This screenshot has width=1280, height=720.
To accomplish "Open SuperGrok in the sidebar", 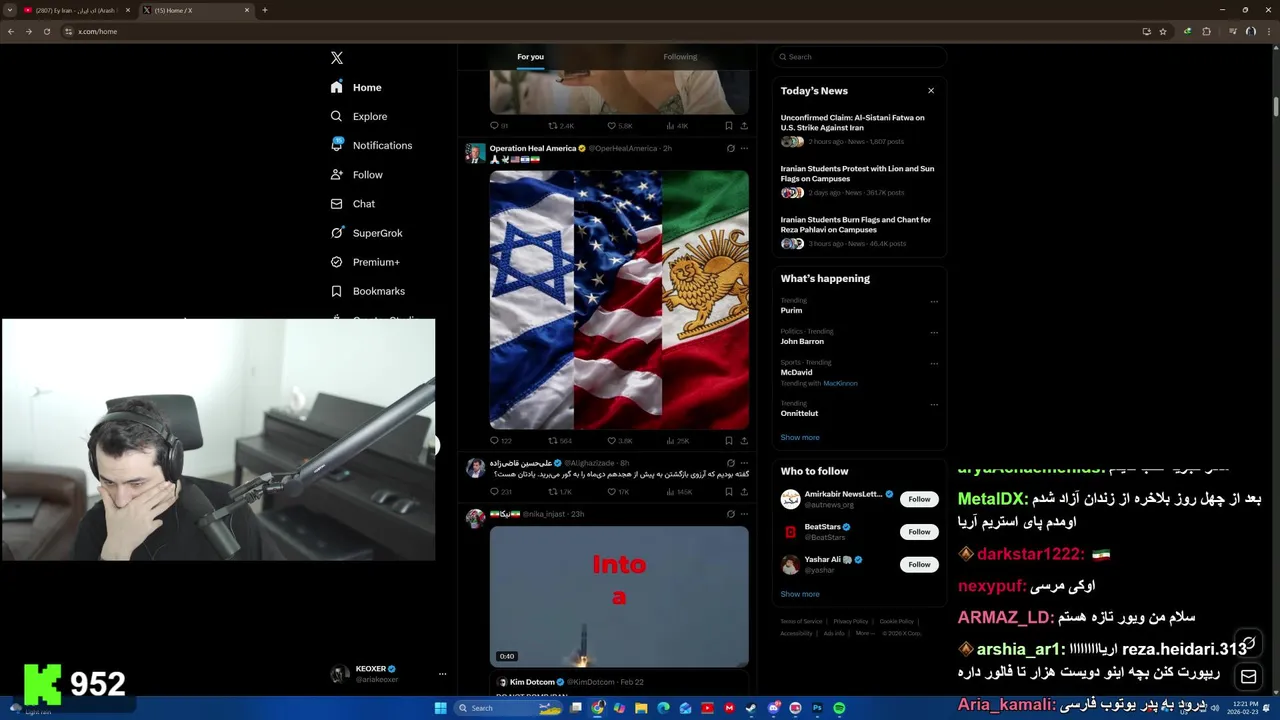I will pos(366,233).
